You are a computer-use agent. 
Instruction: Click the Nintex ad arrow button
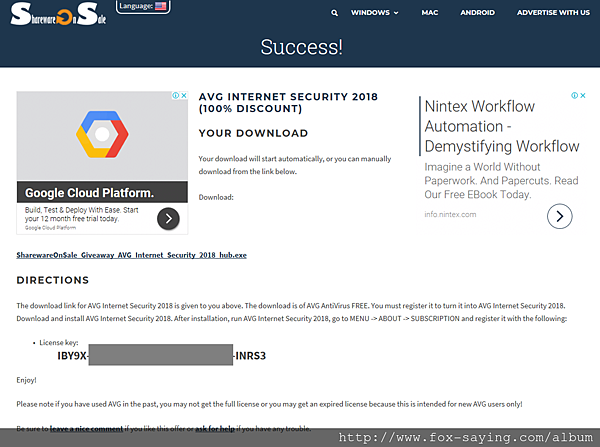pyautogui.click(x=559, y=216)
